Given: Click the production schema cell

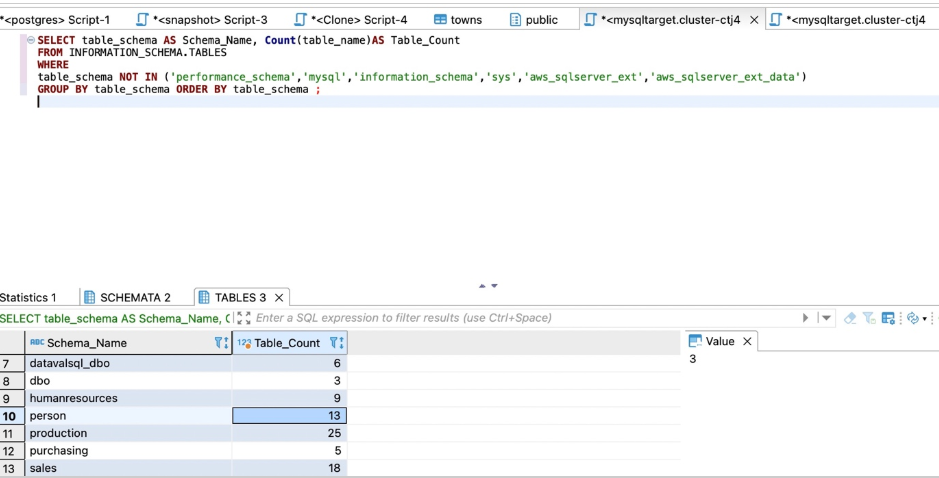Looking at the screenshot, I should click(x=128, y=433).
